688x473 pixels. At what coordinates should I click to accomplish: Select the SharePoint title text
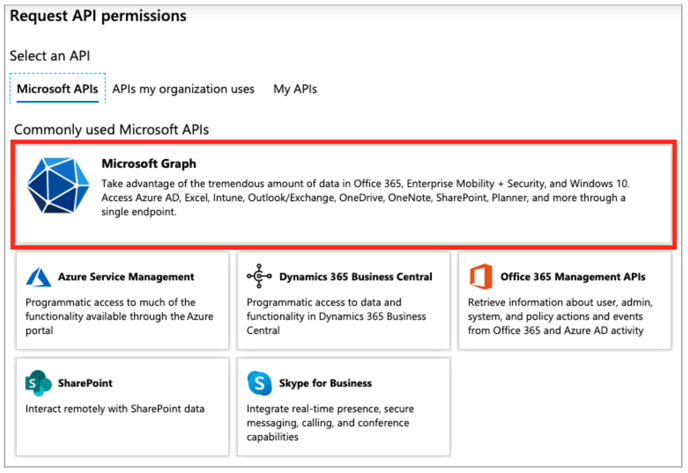[x=86, y=383]
